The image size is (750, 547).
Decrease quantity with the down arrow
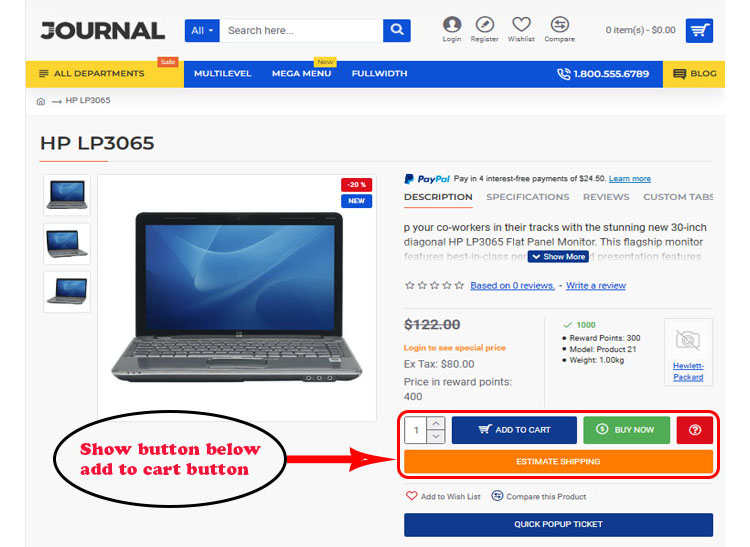click(x=436, y=437)
